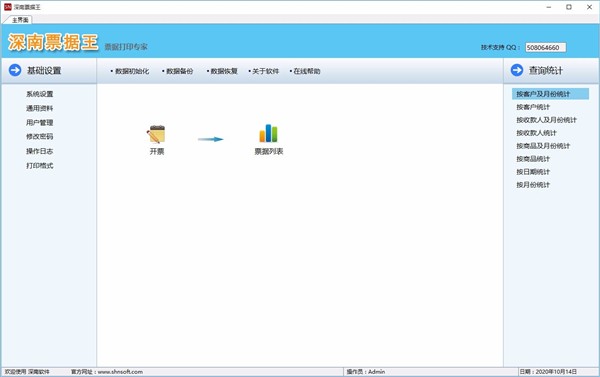Open 操作日志 in the left sidebar
This screenshot has height=377, width=600.
coord(40,151)
